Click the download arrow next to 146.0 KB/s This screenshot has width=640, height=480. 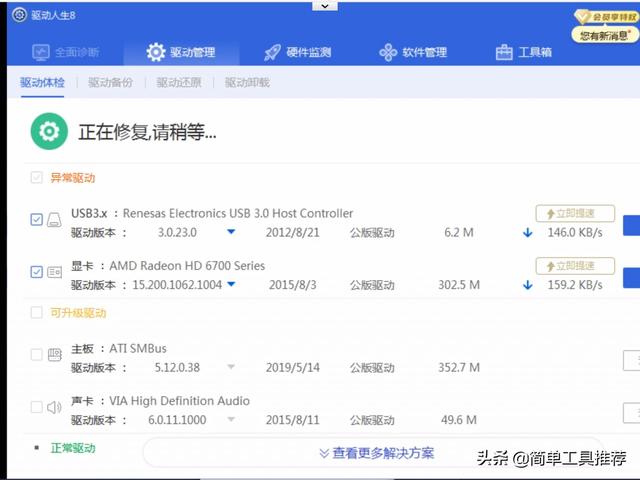pyautogui.click(x=528, y=233)
